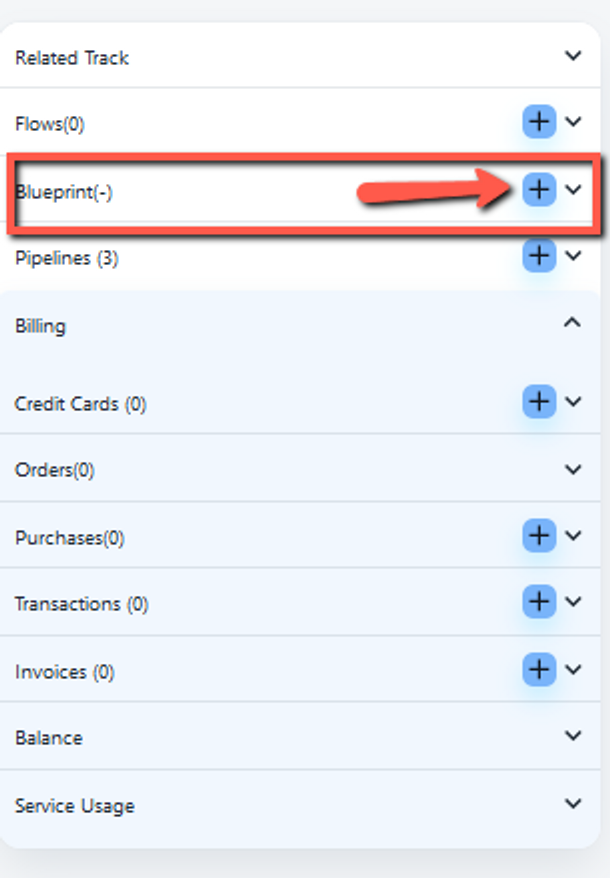
Task: Expand the Purchases list chevron
Action: 573,536
